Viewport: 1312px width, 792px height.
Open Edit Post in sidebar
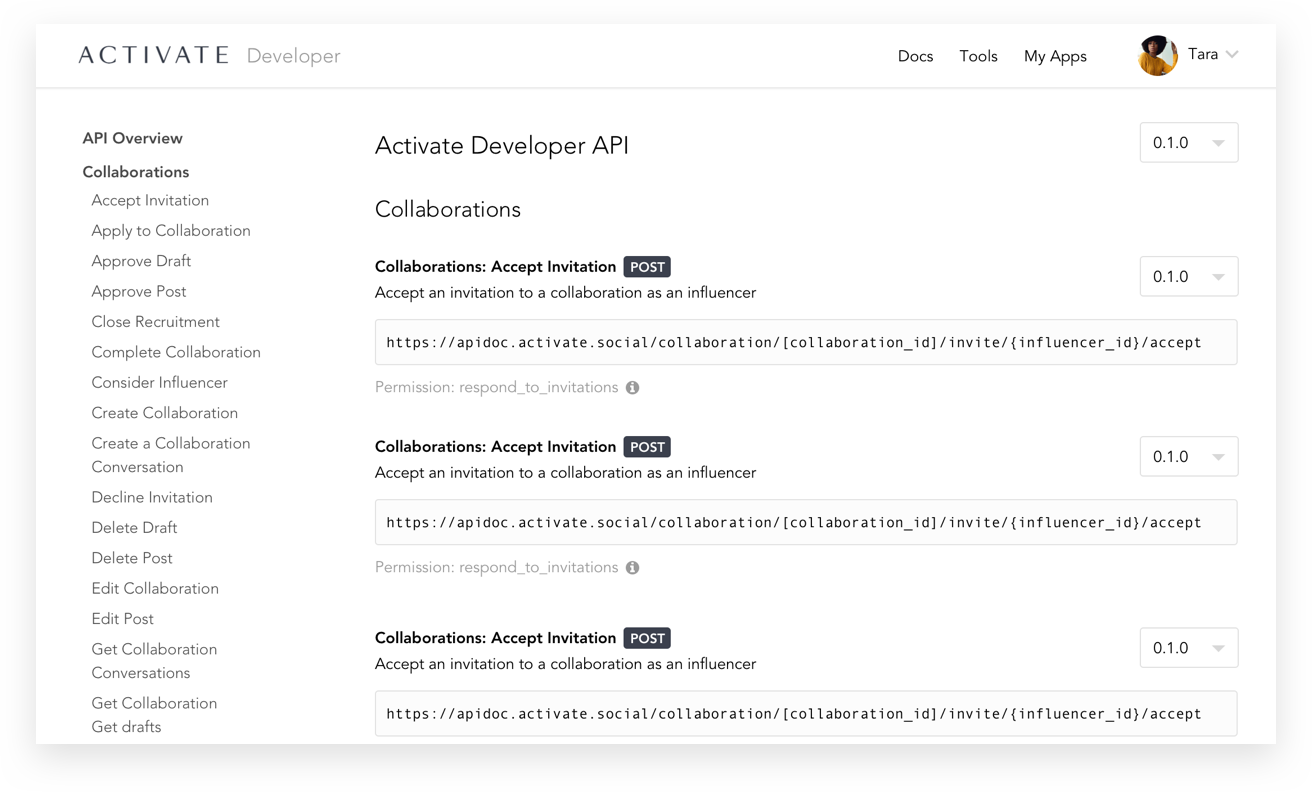[122, 619]
